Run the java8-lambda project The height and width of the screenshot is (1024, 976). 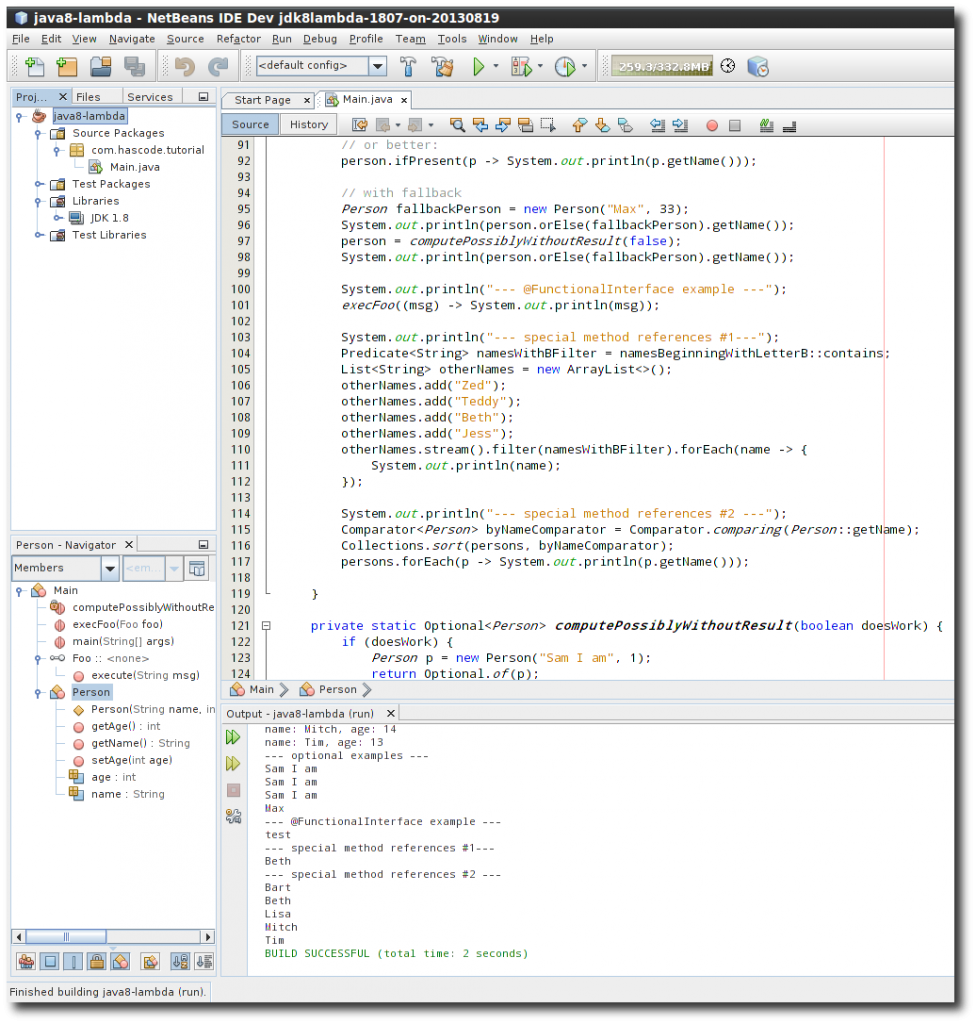pos(478,66)
